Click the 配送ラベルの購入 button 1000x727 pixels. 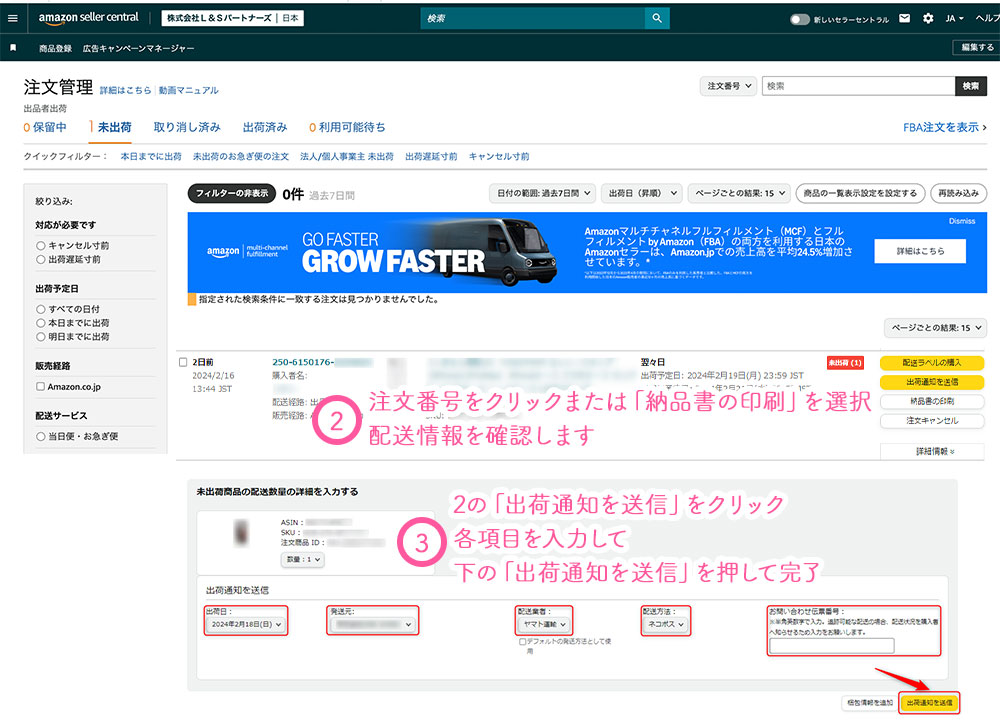point(931,363)
